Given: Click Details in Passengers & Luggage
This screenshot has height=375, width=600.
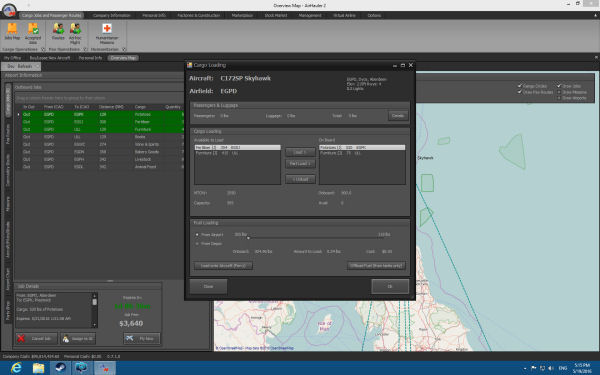Looking at the screenshot, I should [398, 116].
